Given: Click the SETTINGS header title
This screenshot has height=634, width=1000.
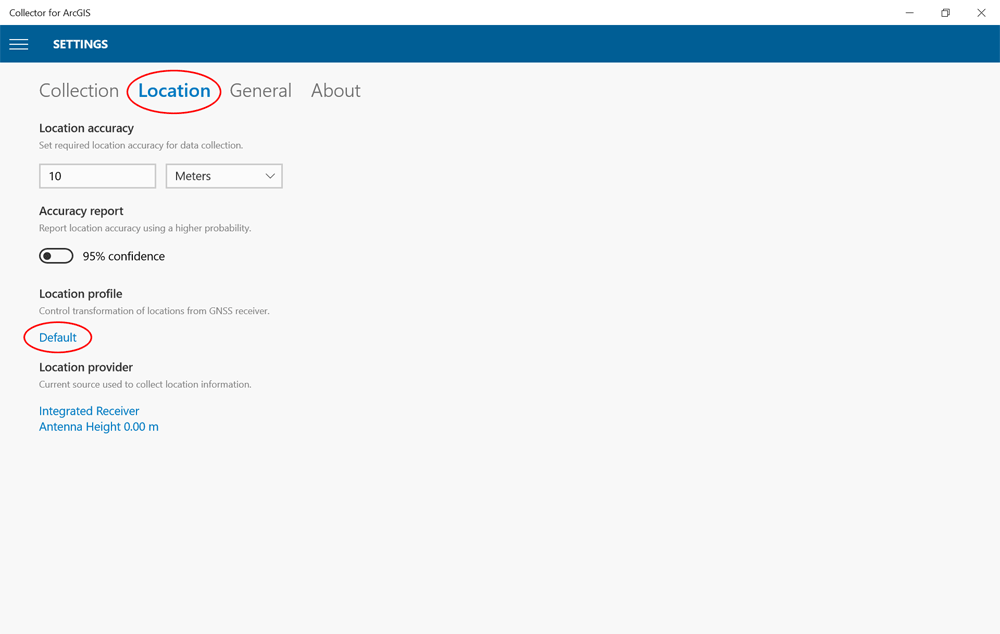Looking at the screenshot, I should pyautogui.click(x=80, y=44).
